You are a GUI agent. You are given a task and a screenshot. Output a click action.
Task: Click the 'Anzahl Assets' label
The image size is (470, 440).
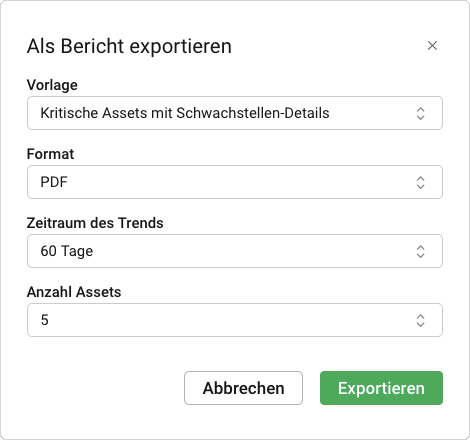74,292
